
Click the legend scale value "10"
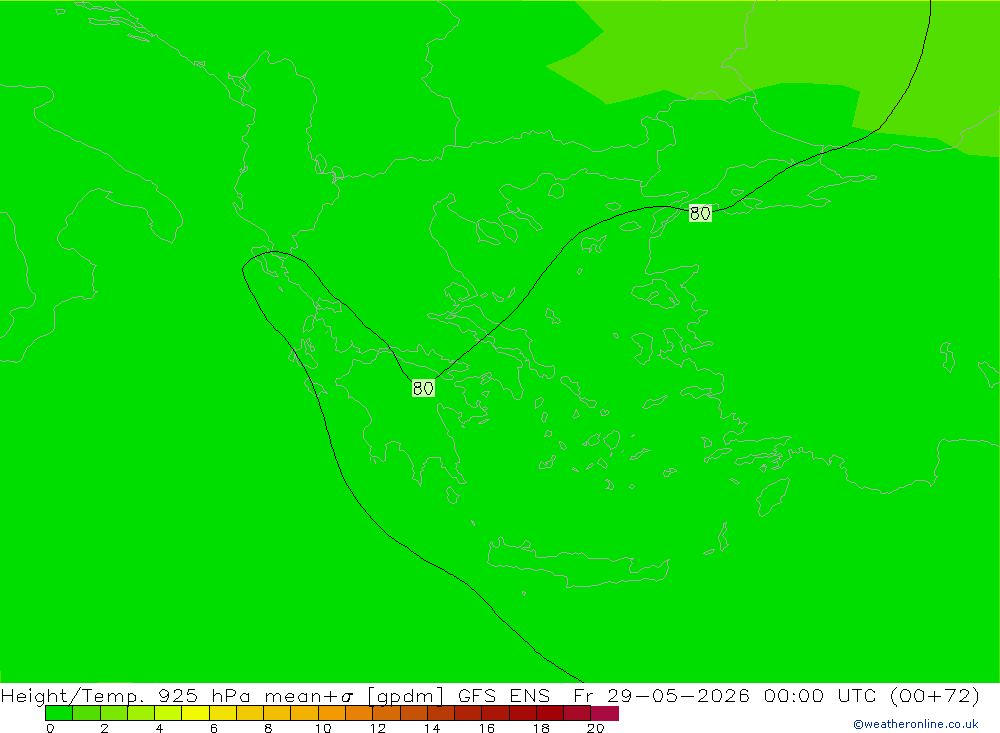pyautogui.click(x=323, y=728)
